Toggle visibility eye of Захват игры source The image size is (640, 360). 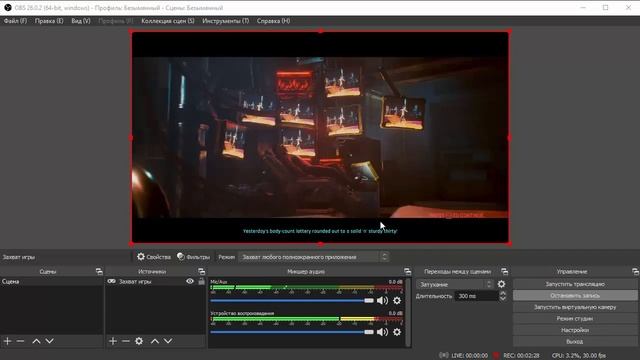tap(190, 281)
